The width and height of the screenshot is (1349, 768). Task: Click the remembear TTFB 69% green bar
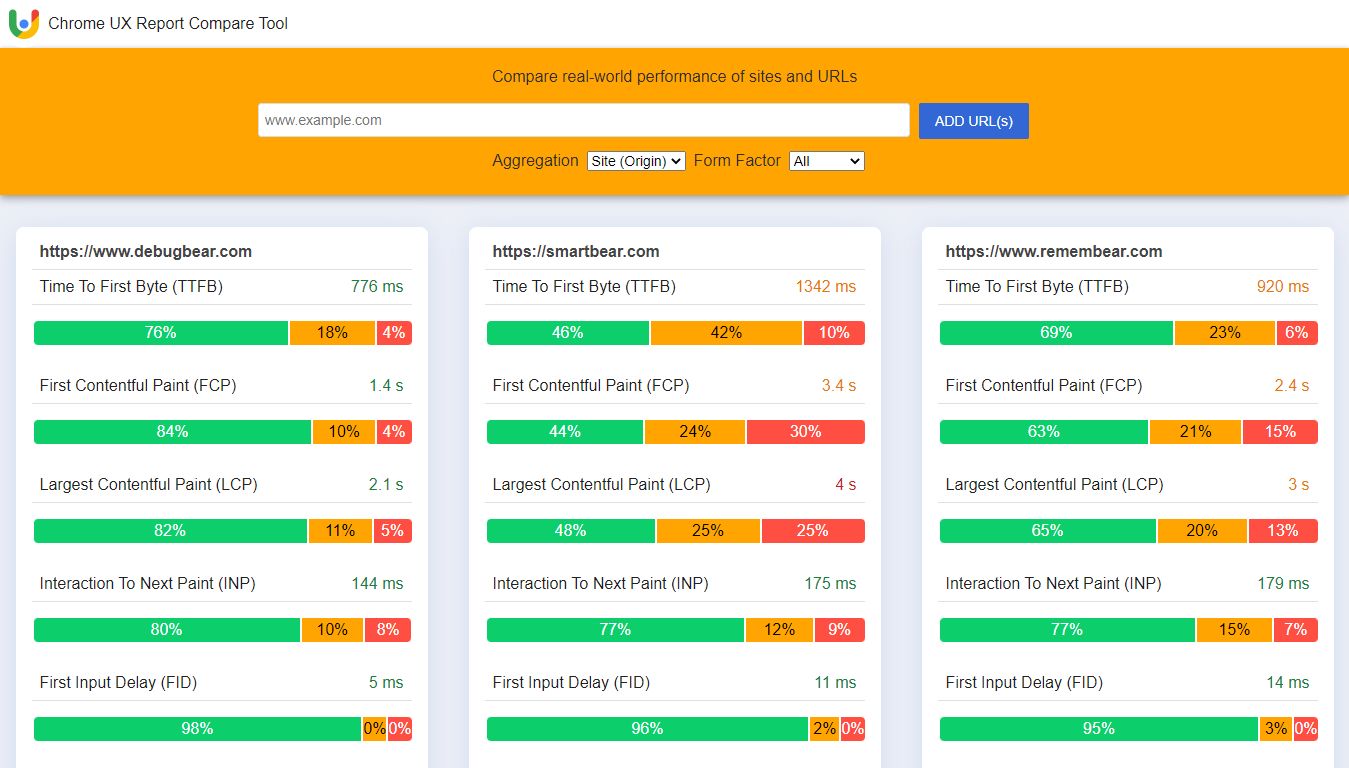click(x=1056, y=333)
